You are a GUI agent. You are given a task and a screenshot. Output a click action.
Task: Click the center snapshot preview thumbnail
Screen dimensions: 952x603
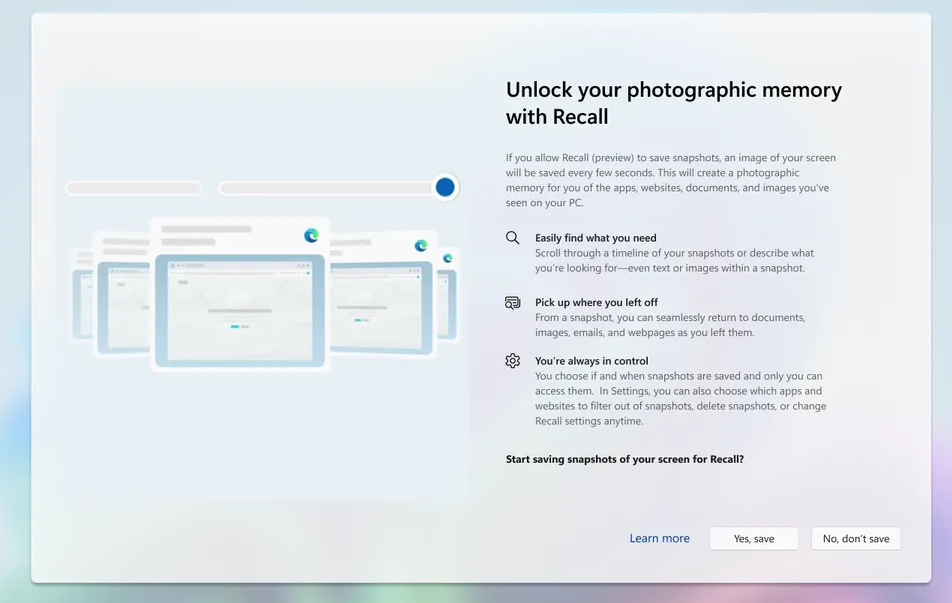[x=240, y=310]
